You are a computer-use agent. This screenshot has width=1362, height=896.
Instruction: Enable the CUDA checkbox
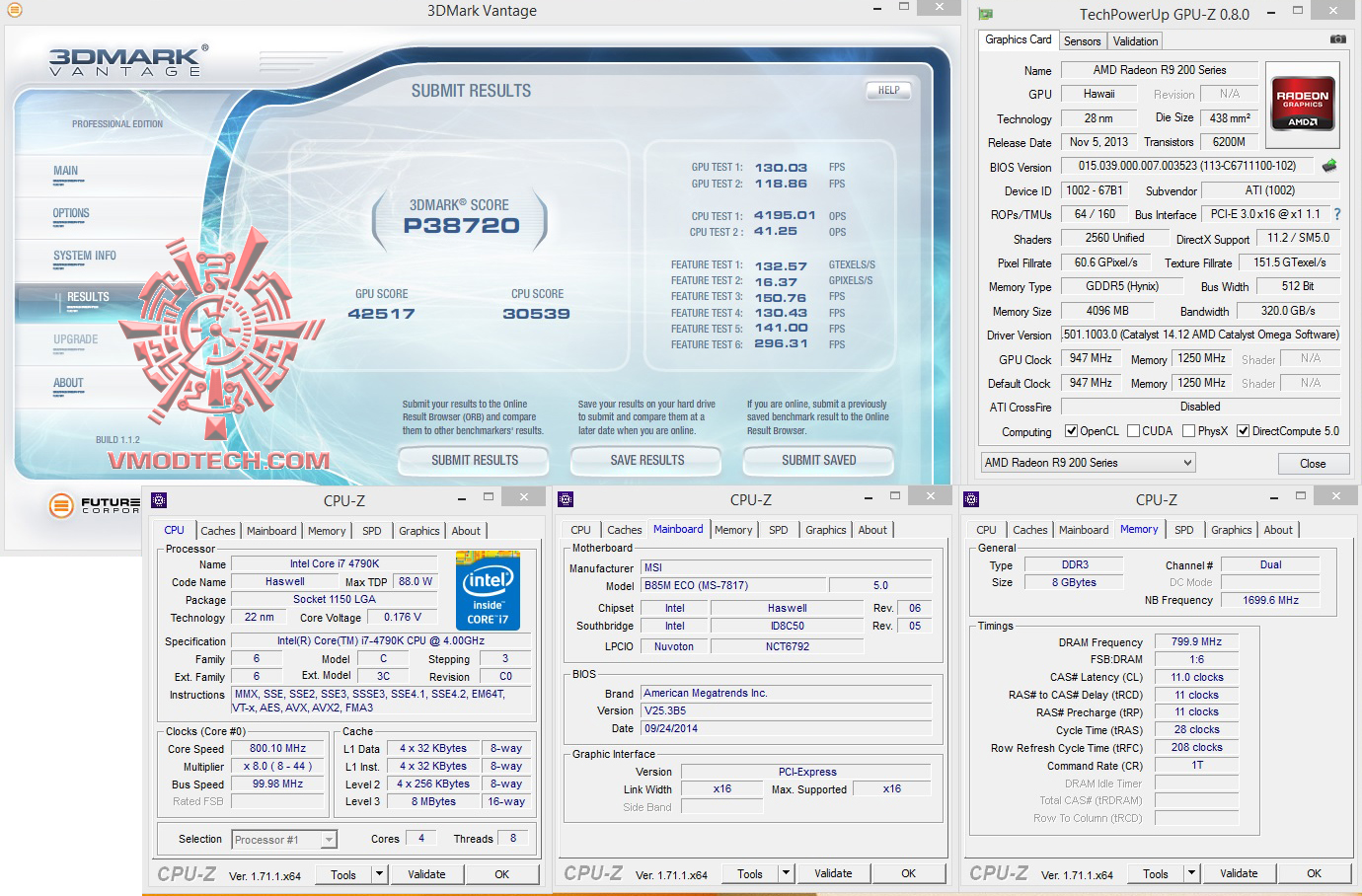tap(1133, 431)
